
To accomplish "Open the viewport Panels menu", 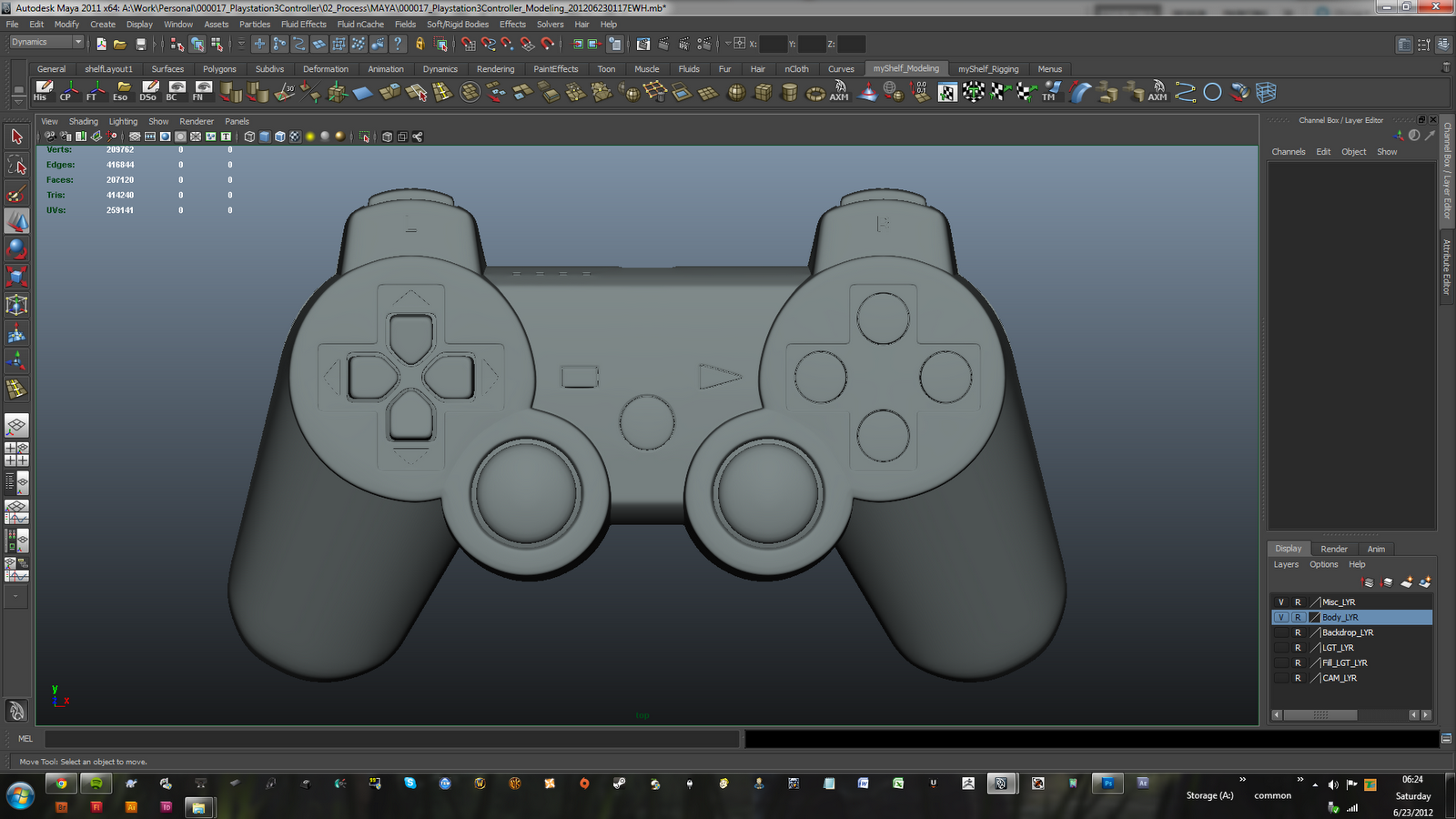I will point(237,121).
